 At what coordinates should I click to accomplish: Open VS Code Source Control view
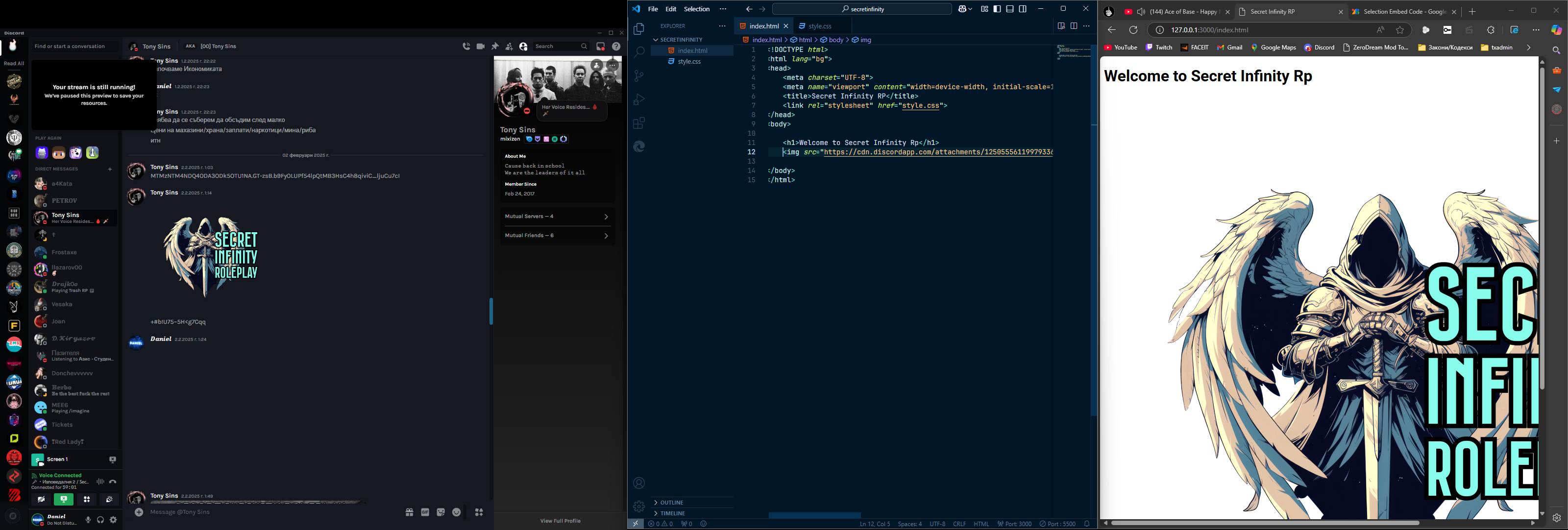(x=638, y=76)
